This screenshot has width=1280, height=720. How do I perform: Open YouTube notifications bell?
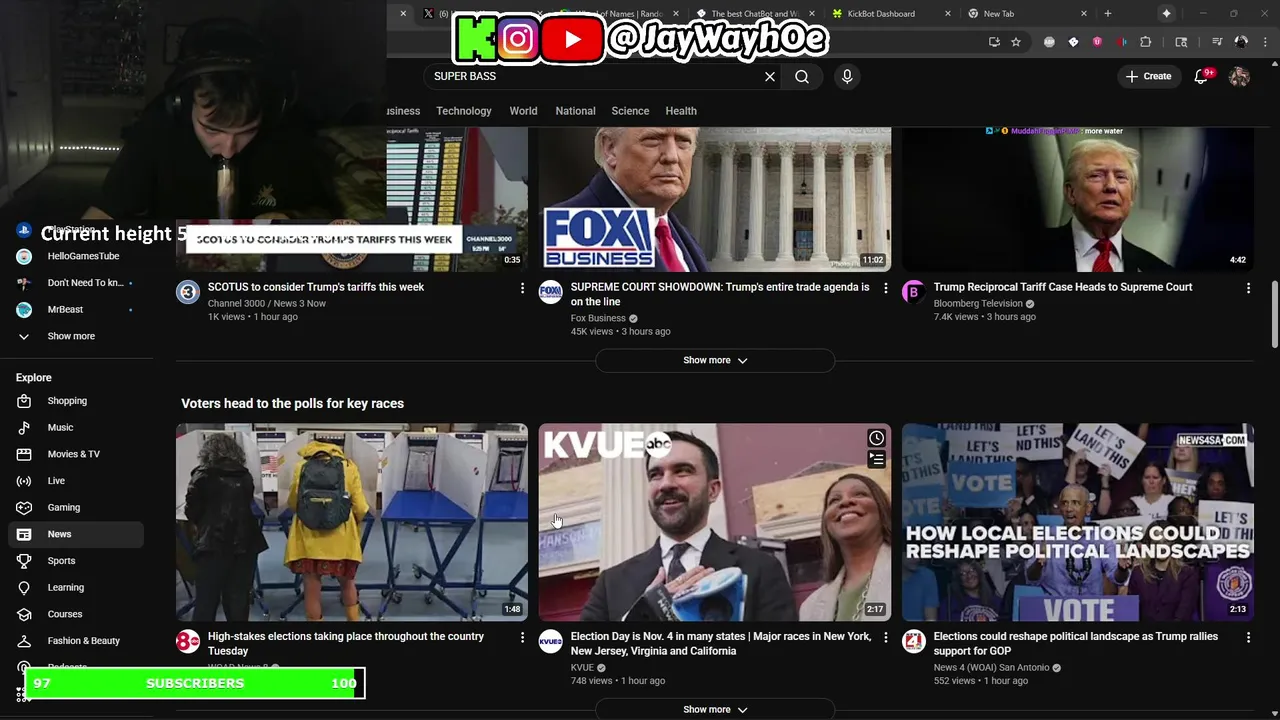(x=1202, y=76)
